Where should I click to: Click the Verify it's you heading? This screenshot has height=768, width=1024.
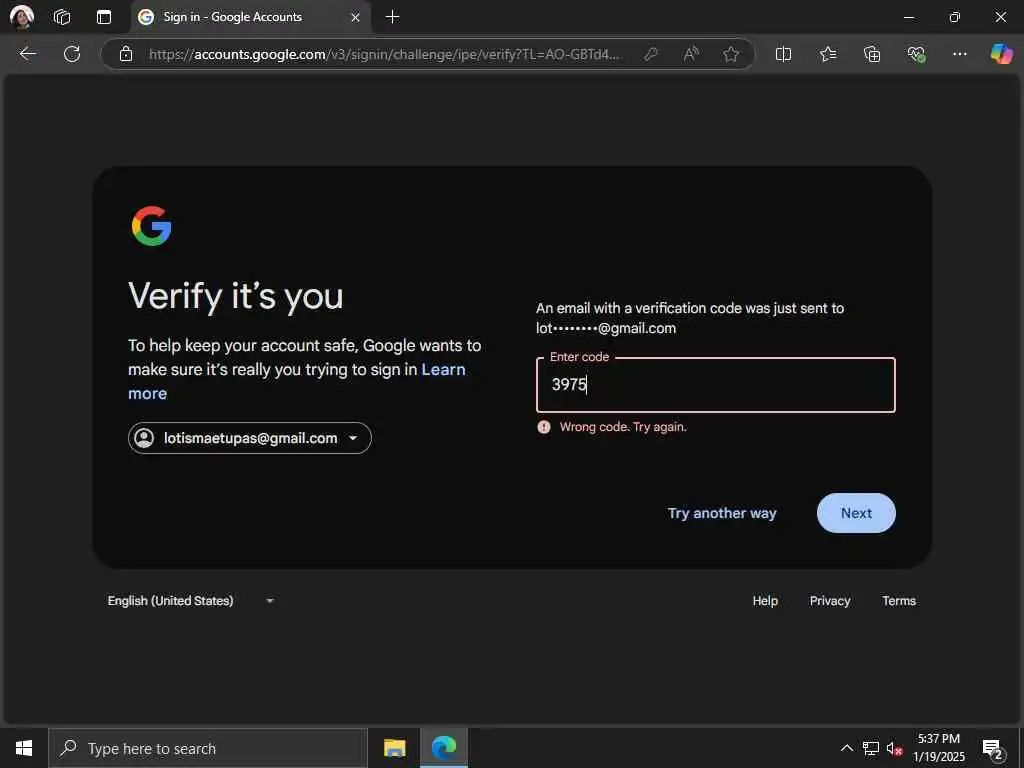[236, 296]
